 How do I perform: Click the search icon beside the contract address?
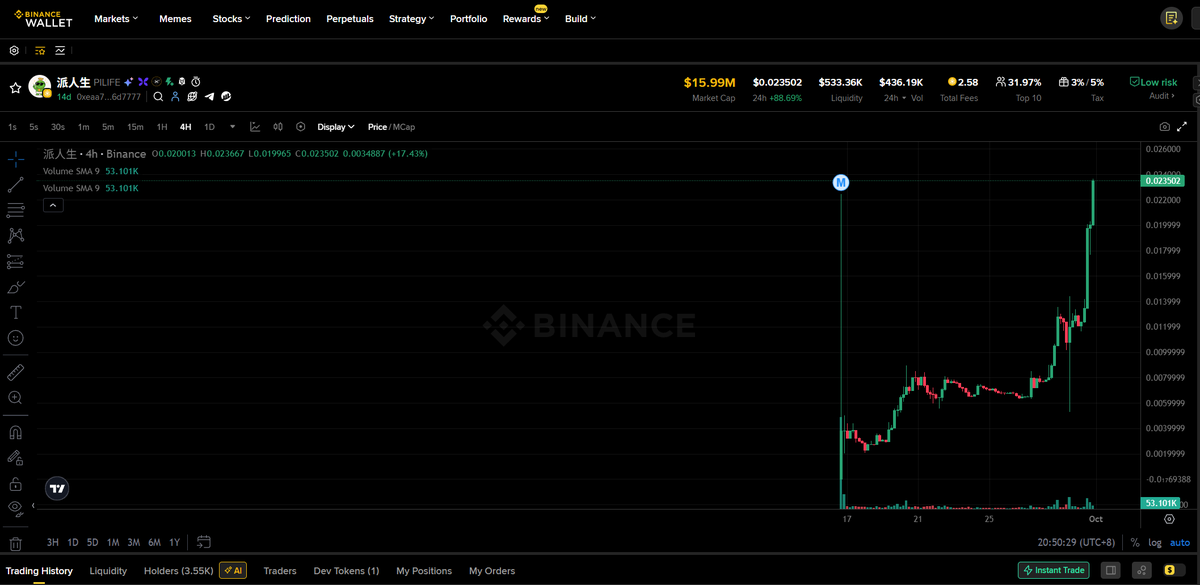tap(158, 97)
